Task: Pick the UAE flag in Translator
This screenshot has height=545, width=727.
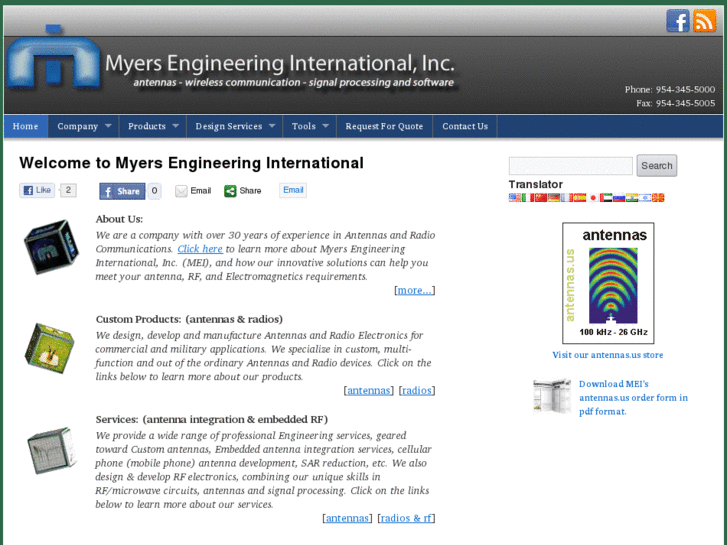Action: tap(606, 198)
